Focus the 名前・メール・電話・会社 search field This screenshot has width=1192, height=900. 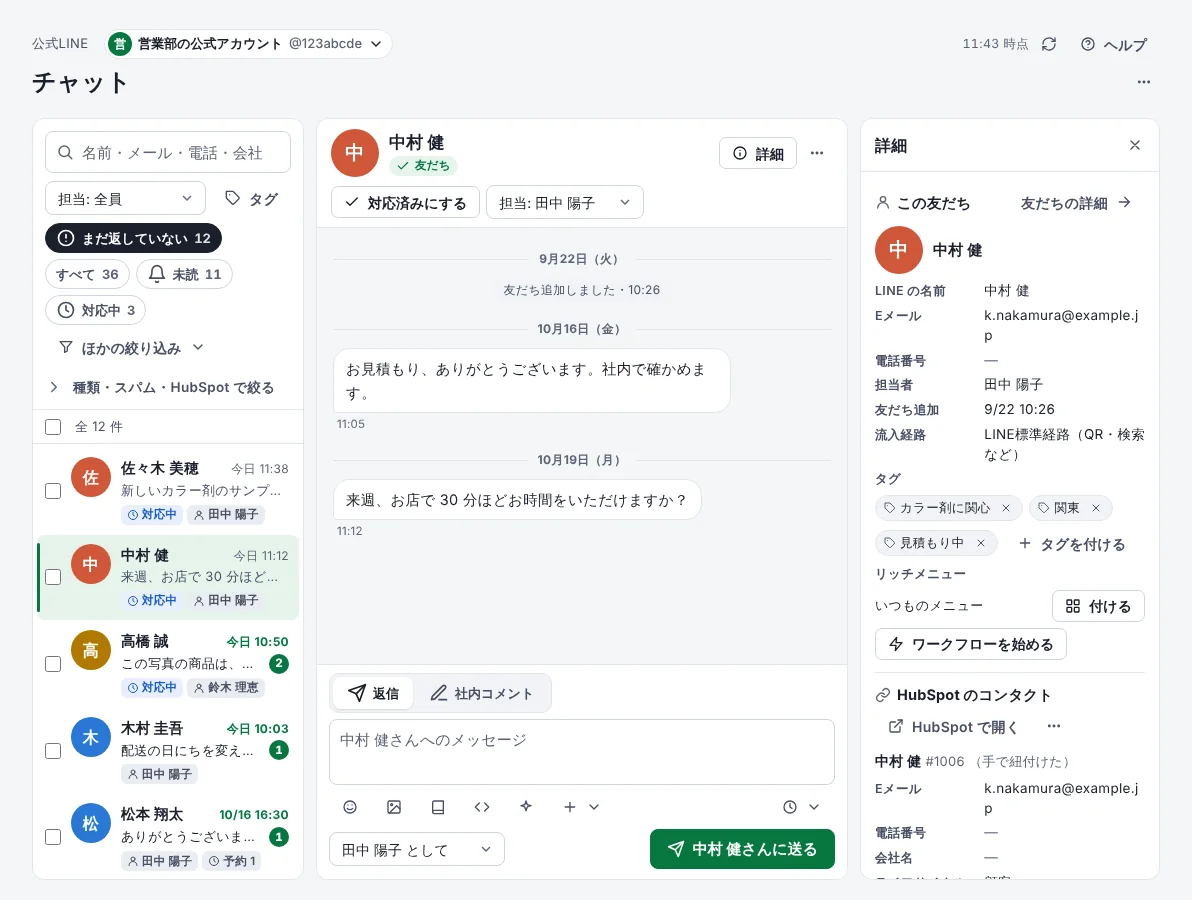click(x=168, y=153)
